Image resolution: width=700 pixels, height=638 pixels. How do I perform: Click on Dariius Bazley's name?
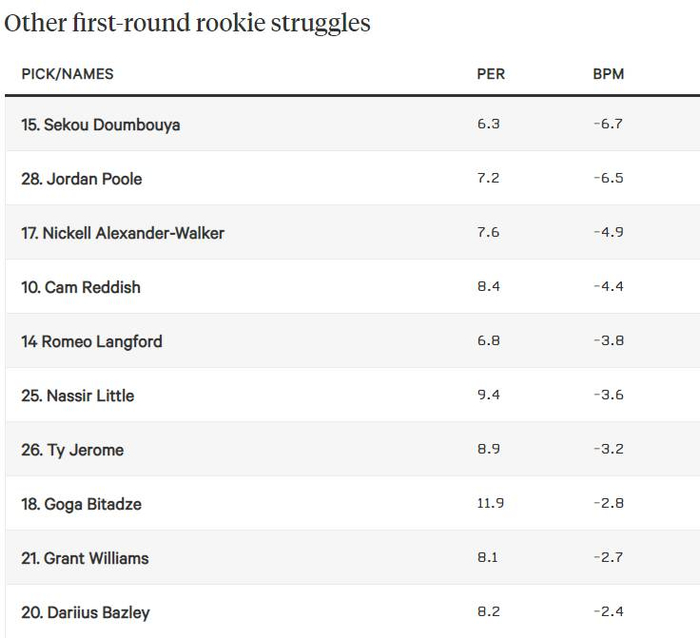pyautogui.click(x=85, y=612)
